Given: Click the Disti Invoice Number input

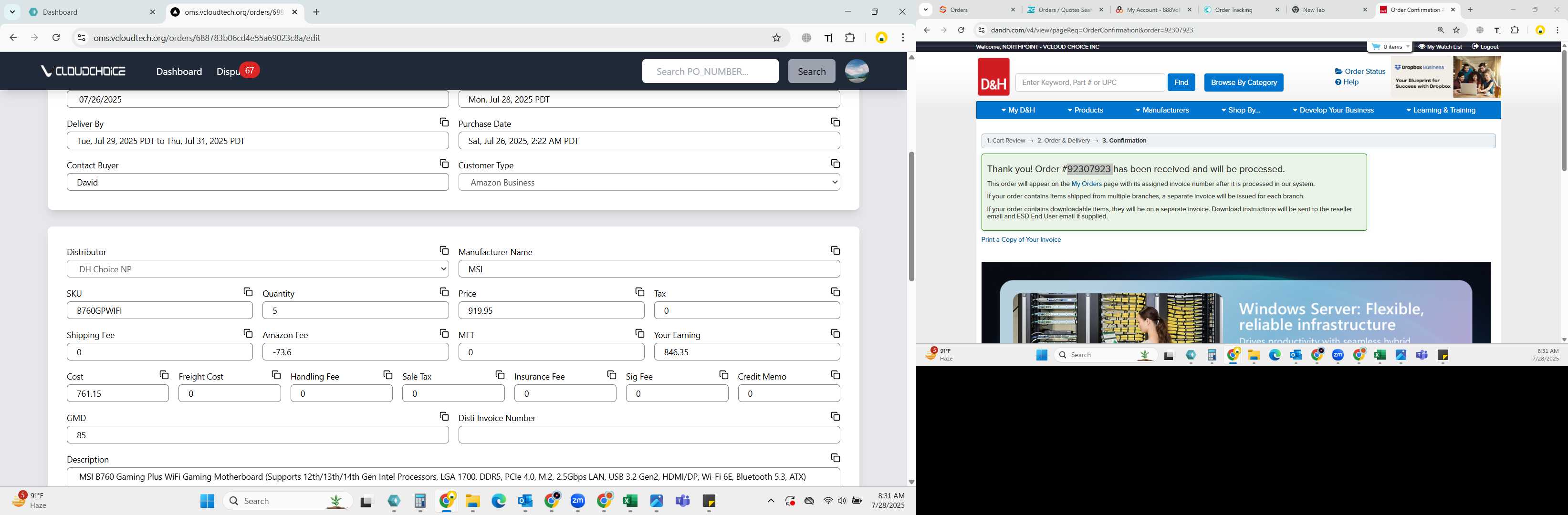Looking at the screenshot, I should point(649,435).
